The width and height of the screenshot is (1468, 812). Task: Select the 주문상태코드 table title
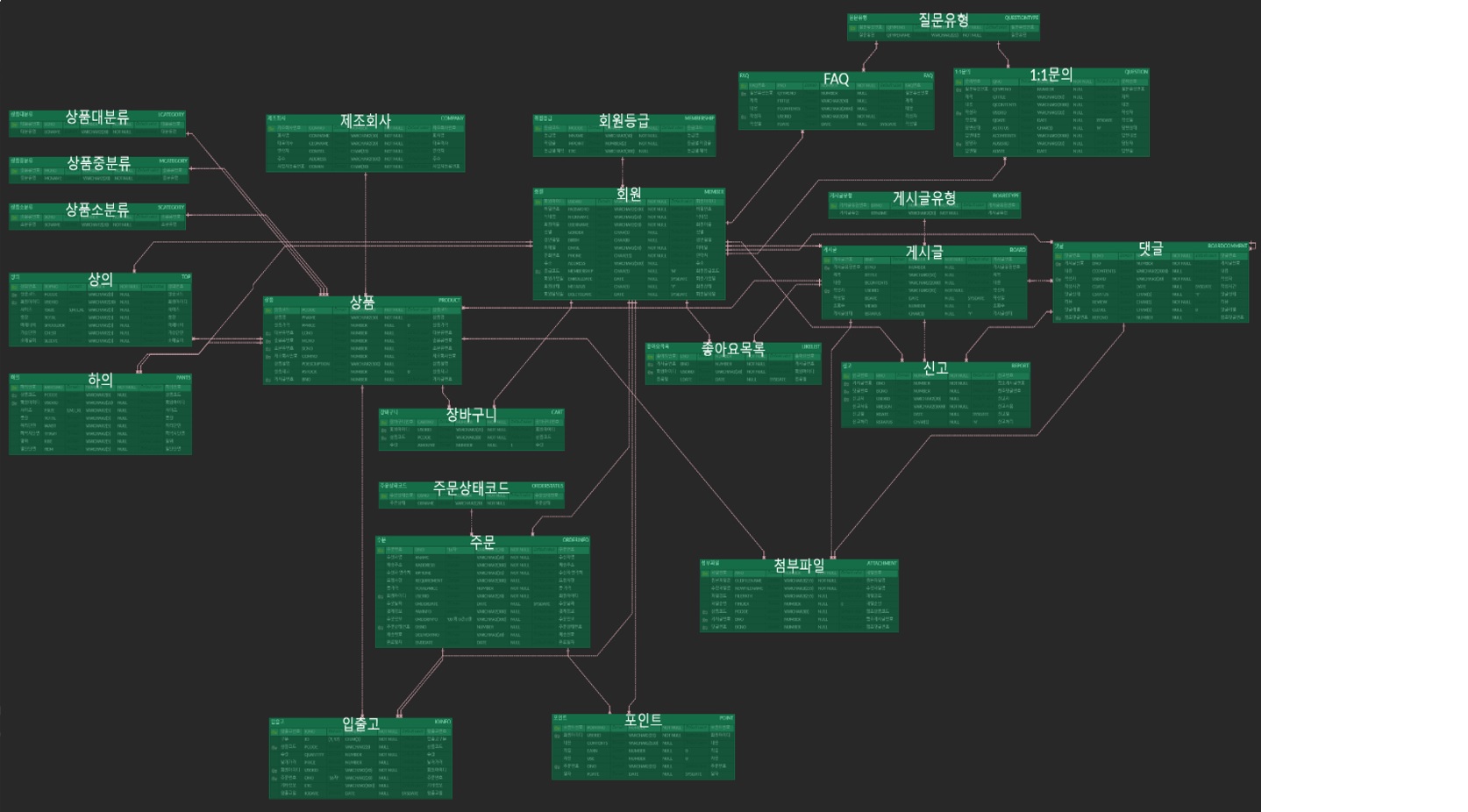pos(471,488)
